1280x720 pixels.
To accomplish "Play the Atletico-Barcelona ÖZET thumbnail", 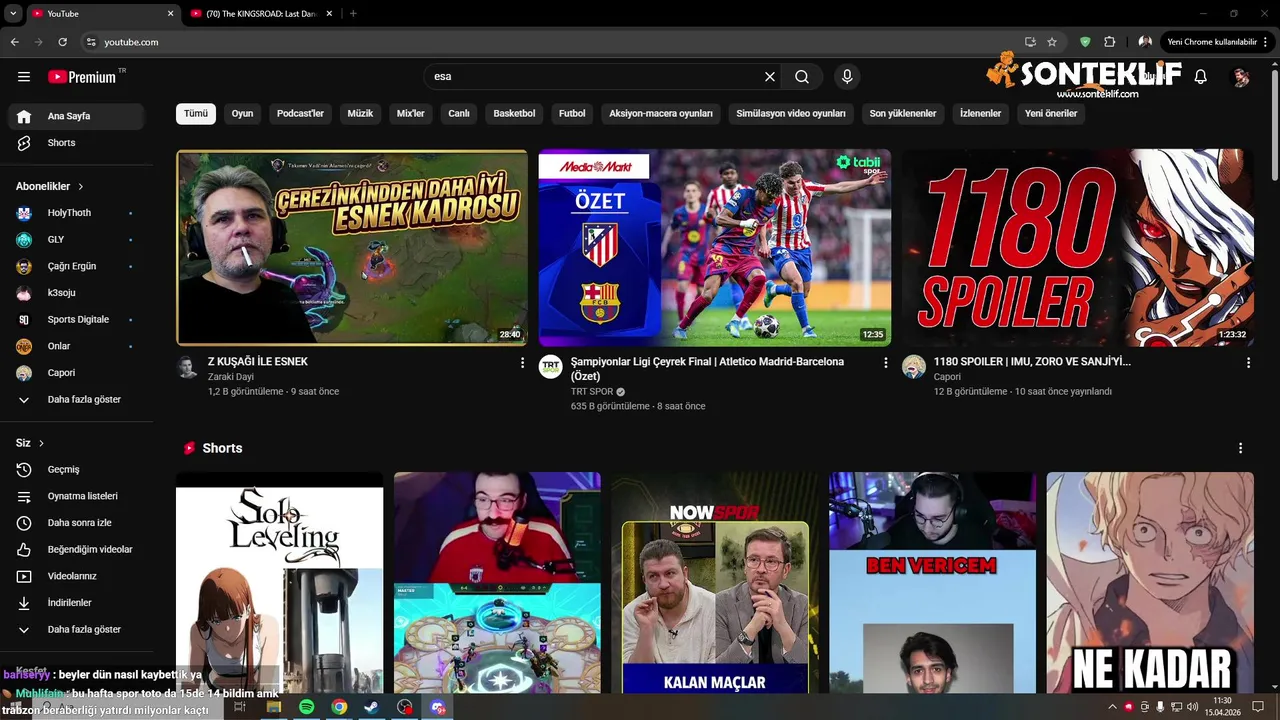I will 715,248.
